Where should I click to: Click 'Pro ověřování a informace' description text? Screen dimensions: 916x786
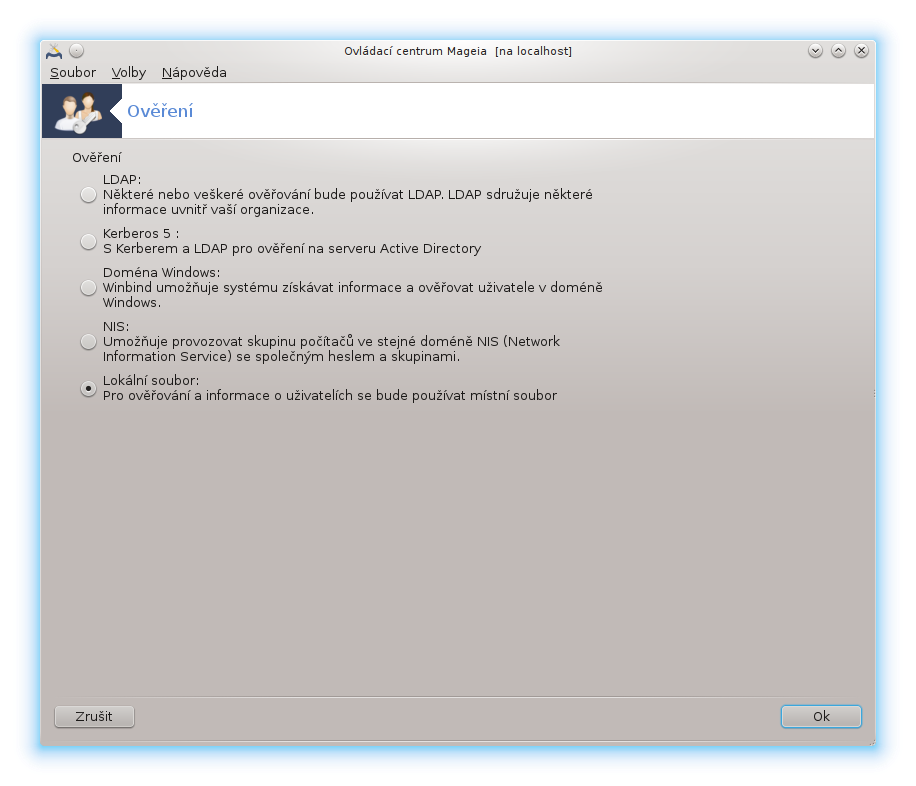[330, 396]
